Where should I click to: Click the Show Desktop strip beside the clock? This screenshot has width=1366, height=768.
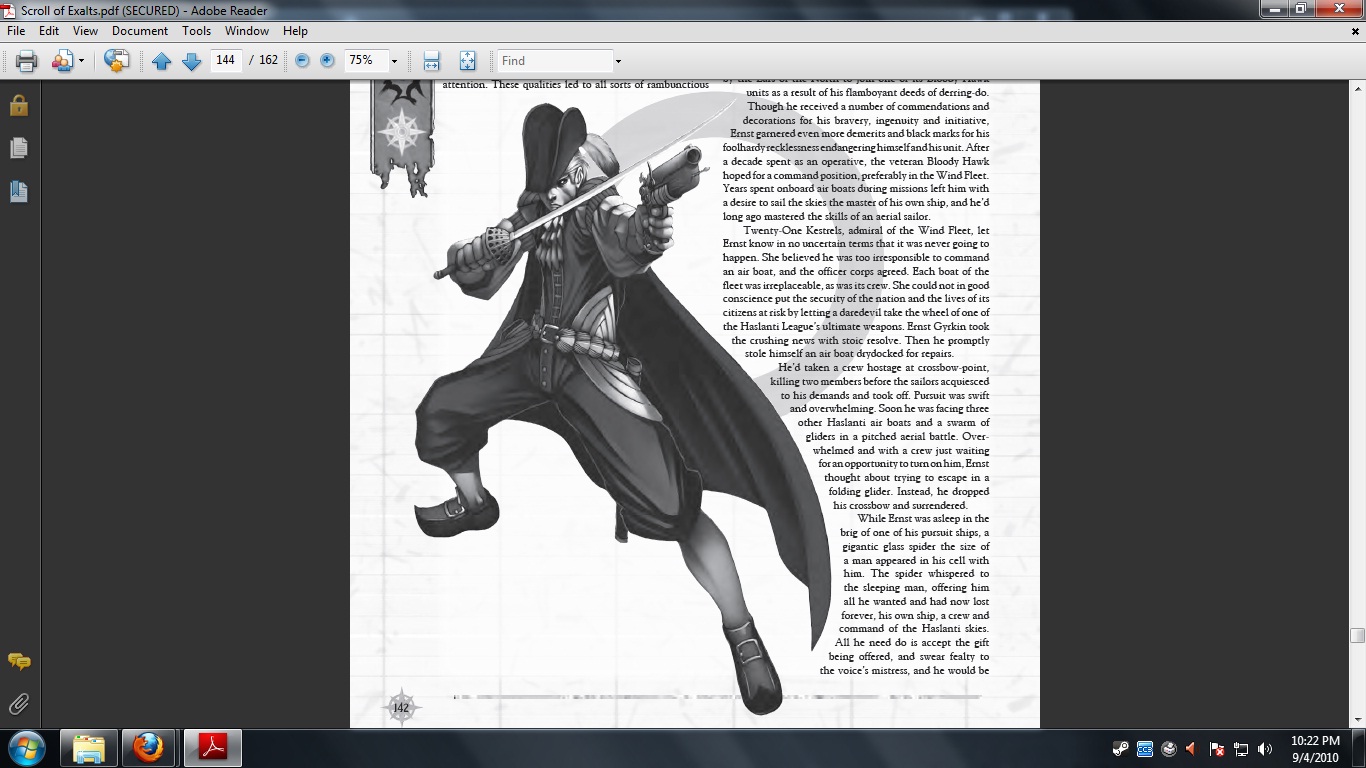point(1359,749)
